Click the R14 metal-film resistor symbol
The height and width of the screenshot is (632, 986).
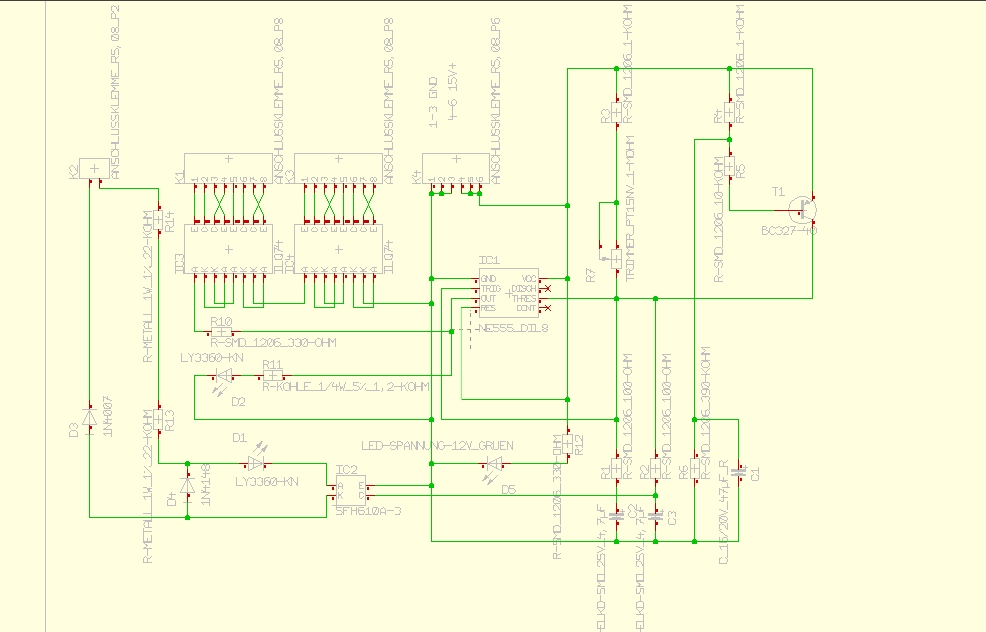tap(158, 220)
